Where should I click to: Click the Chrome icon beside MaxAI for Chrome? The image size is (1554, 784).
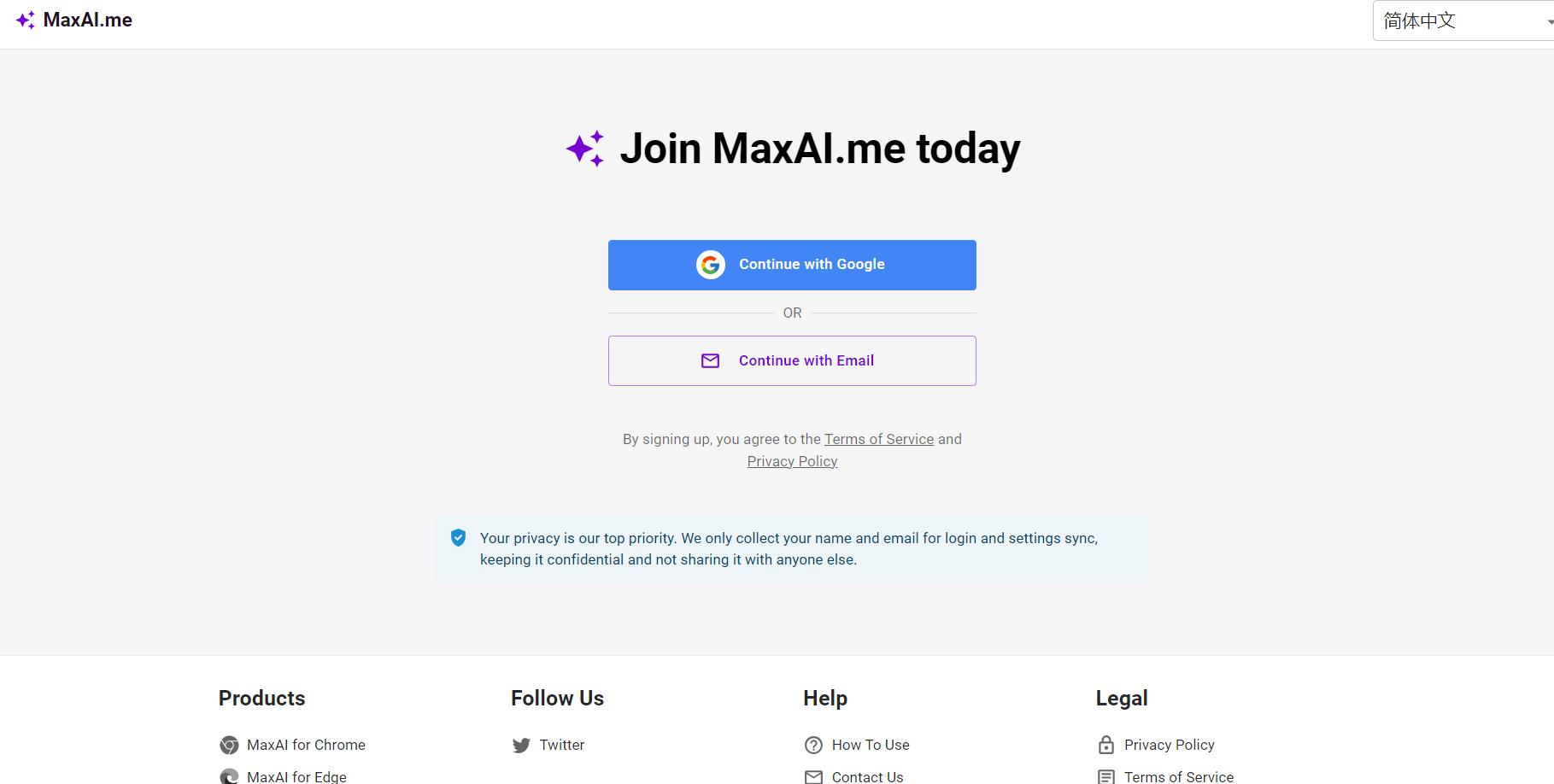(229, 746)
